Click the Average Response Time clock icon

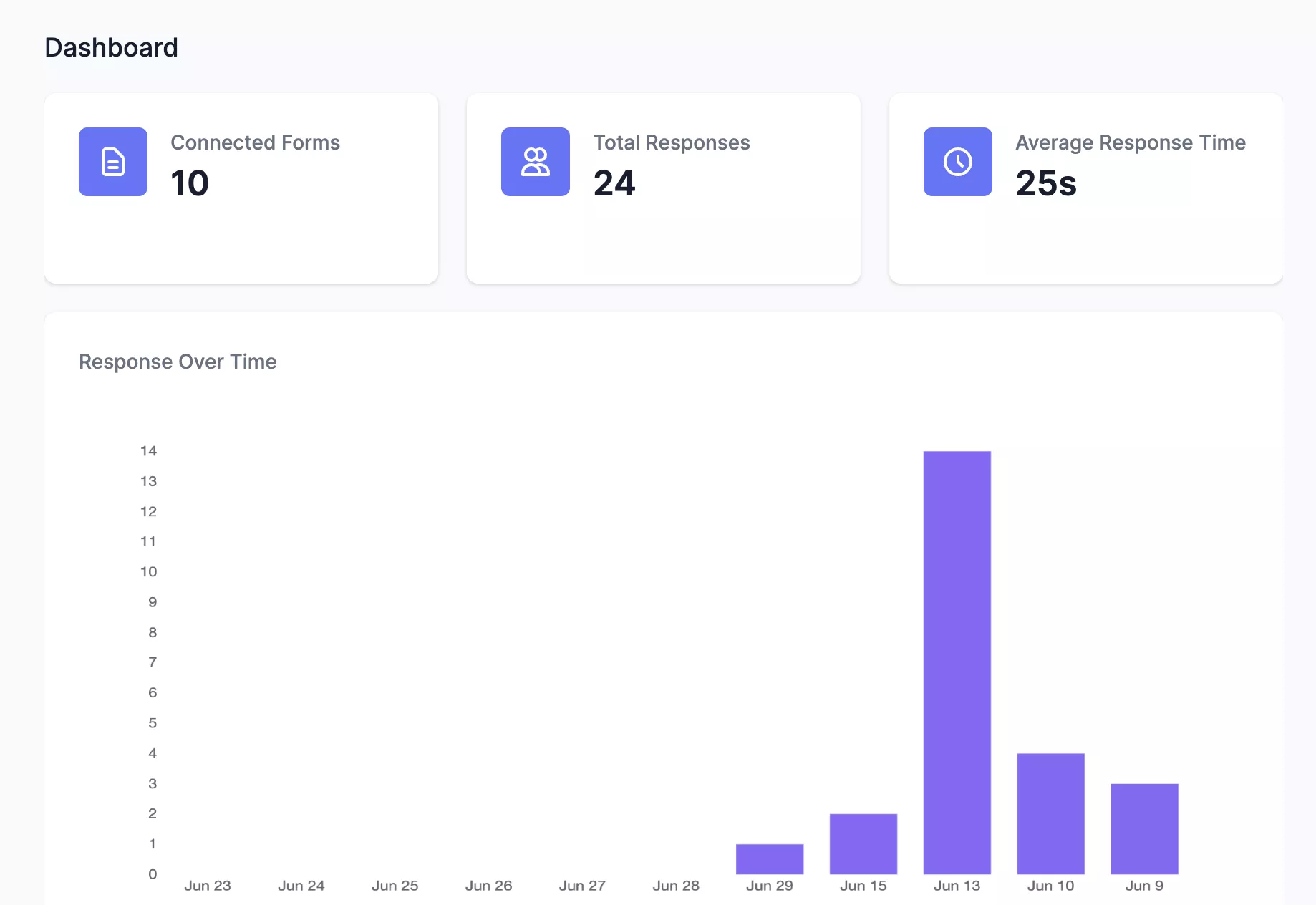click(958, 162)
